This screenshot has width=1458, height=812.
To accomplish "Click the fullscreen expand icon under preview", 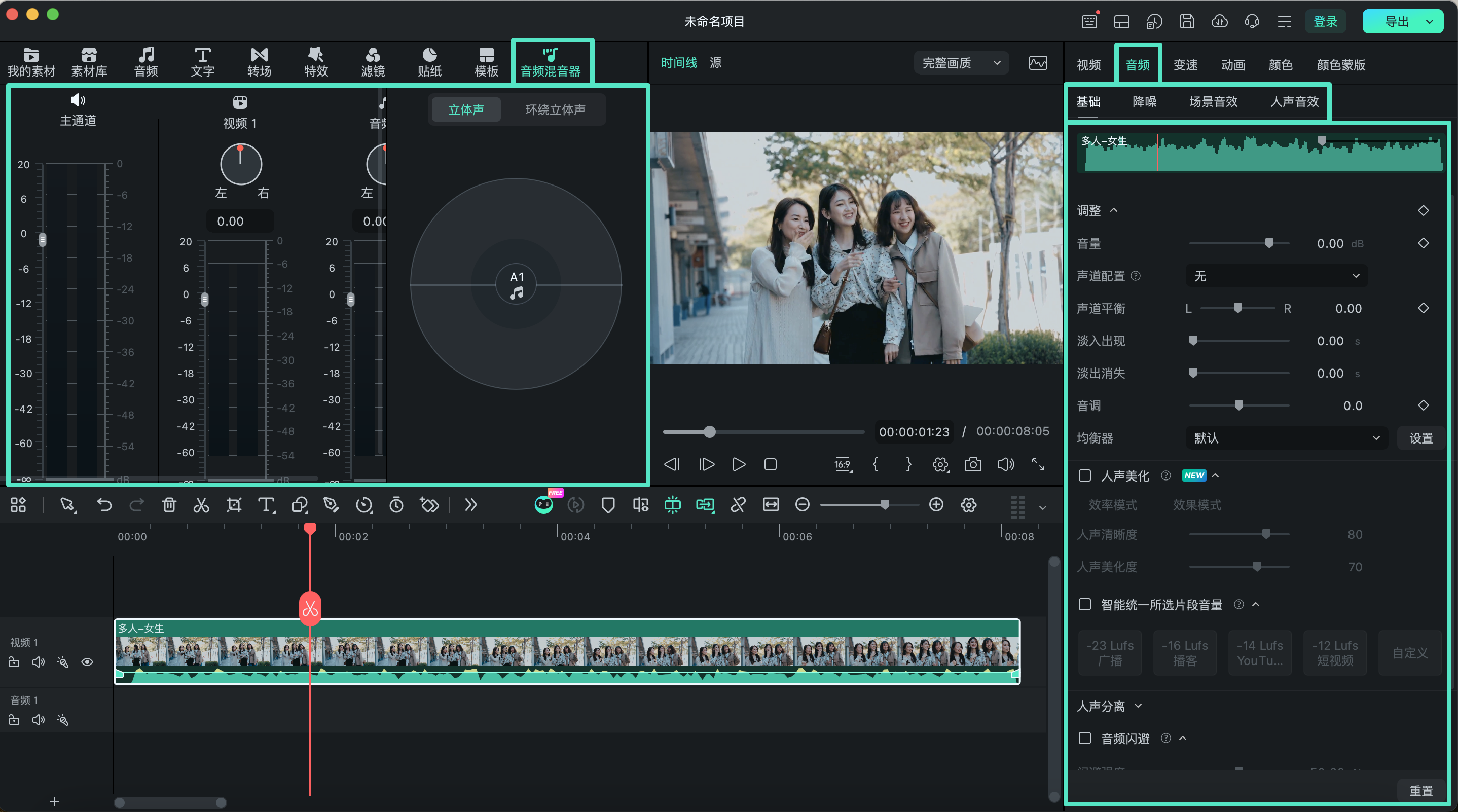I will click(1038, 465).
